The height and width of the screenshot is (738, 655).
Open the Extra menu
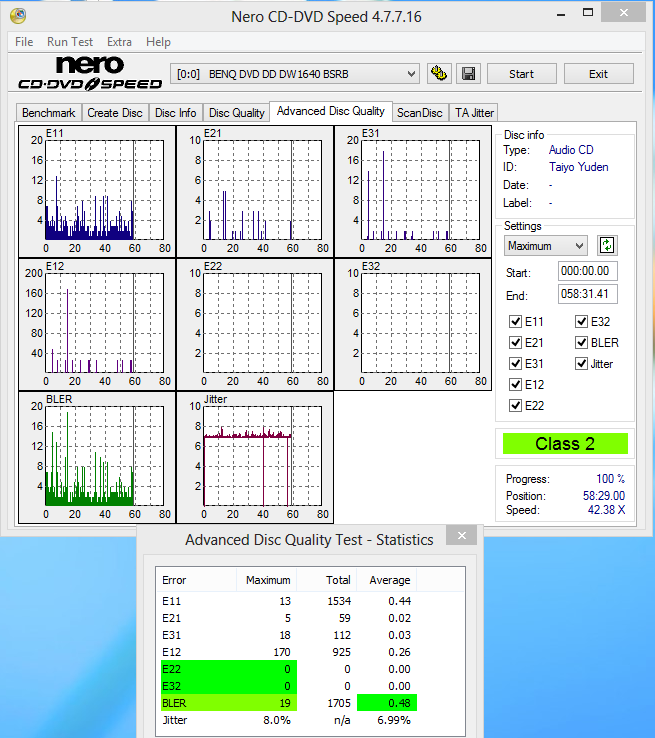(119, 42)
